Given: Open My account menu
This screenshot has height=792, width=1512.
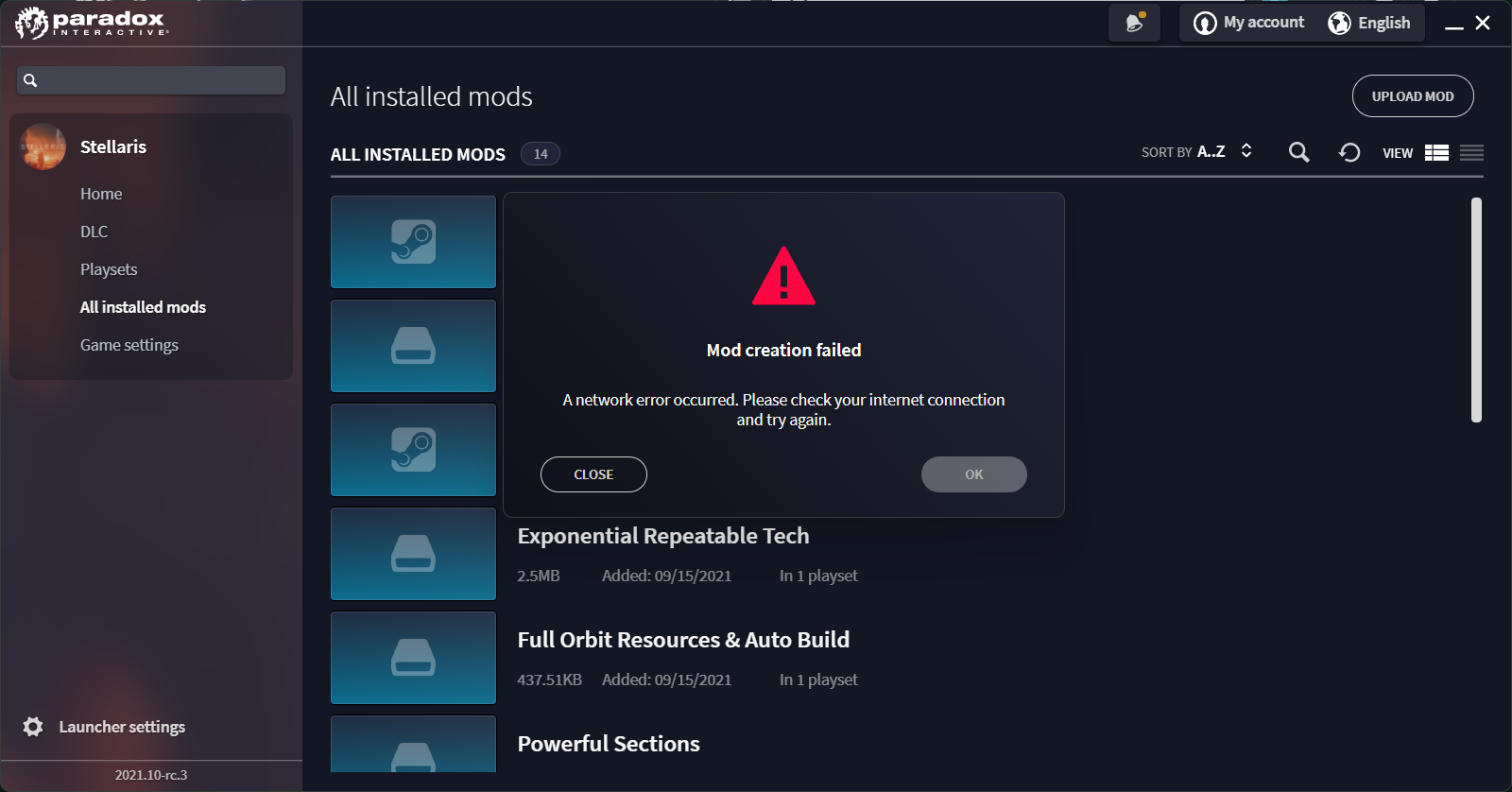Looking at the screenshot, I should [x=1248, y=23].
